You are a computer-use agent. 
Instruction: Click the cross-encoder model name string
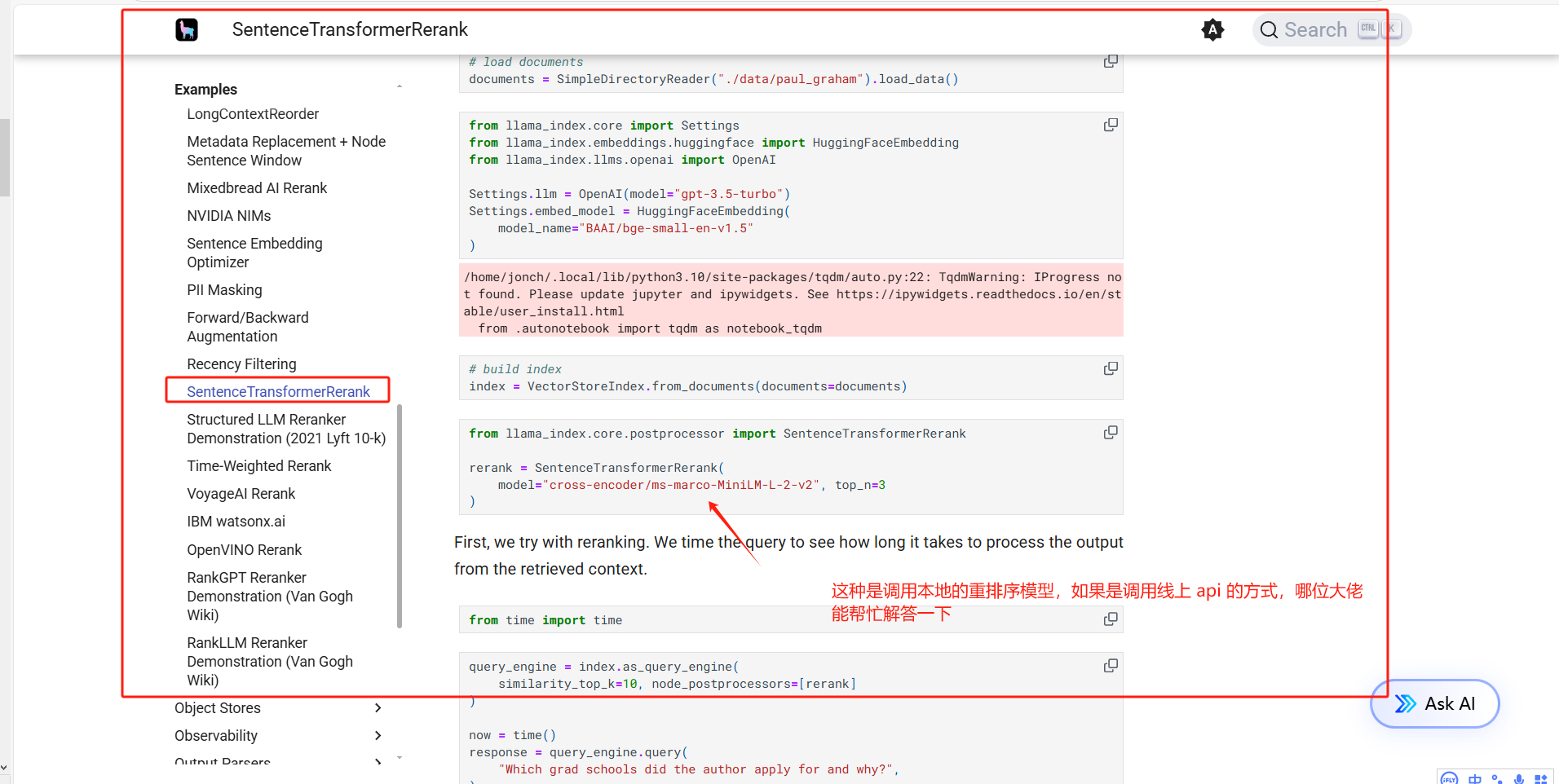coord(681,485)
